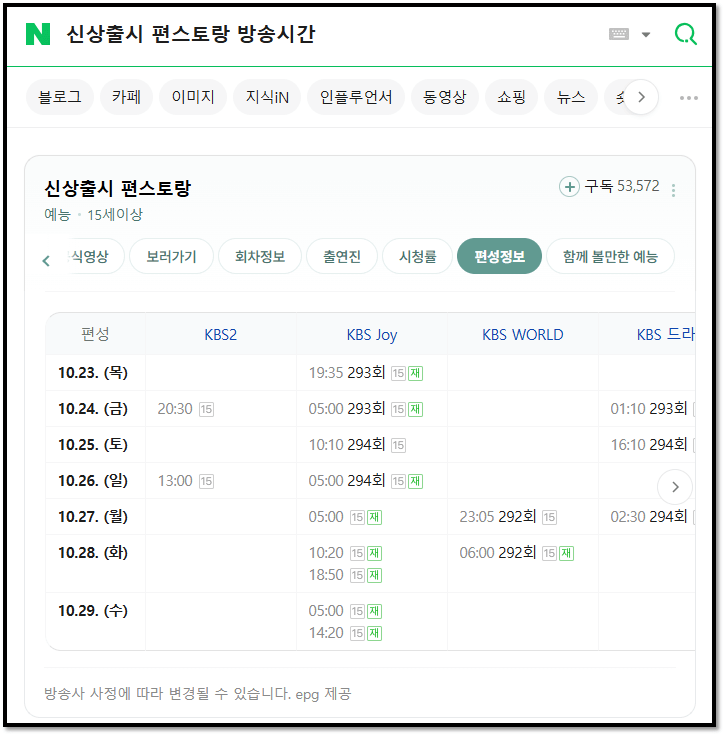Open the 뉴스 search category

(571, 97)
